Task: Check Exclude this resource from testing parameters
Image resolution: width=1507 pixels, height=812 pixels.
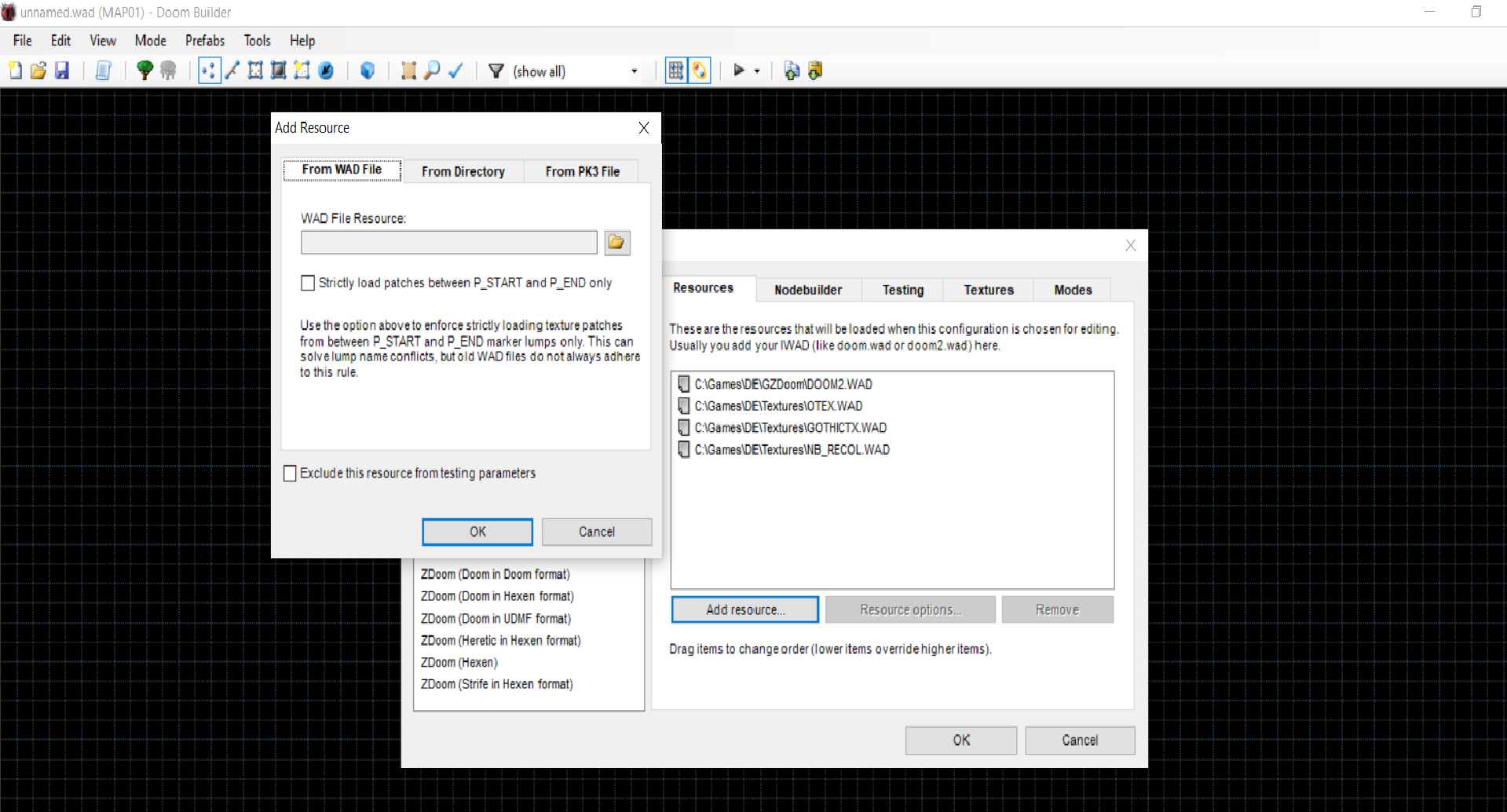Action: [290, 474]
